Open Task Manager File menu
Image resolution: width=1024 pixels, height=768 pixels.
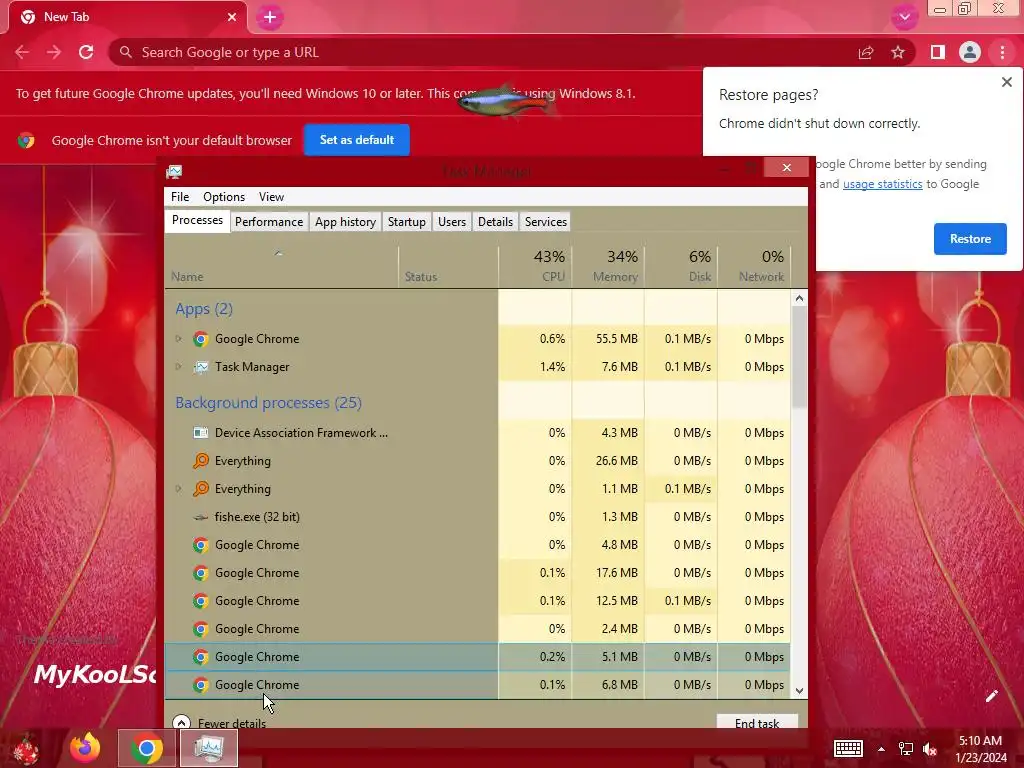[180, 197]
